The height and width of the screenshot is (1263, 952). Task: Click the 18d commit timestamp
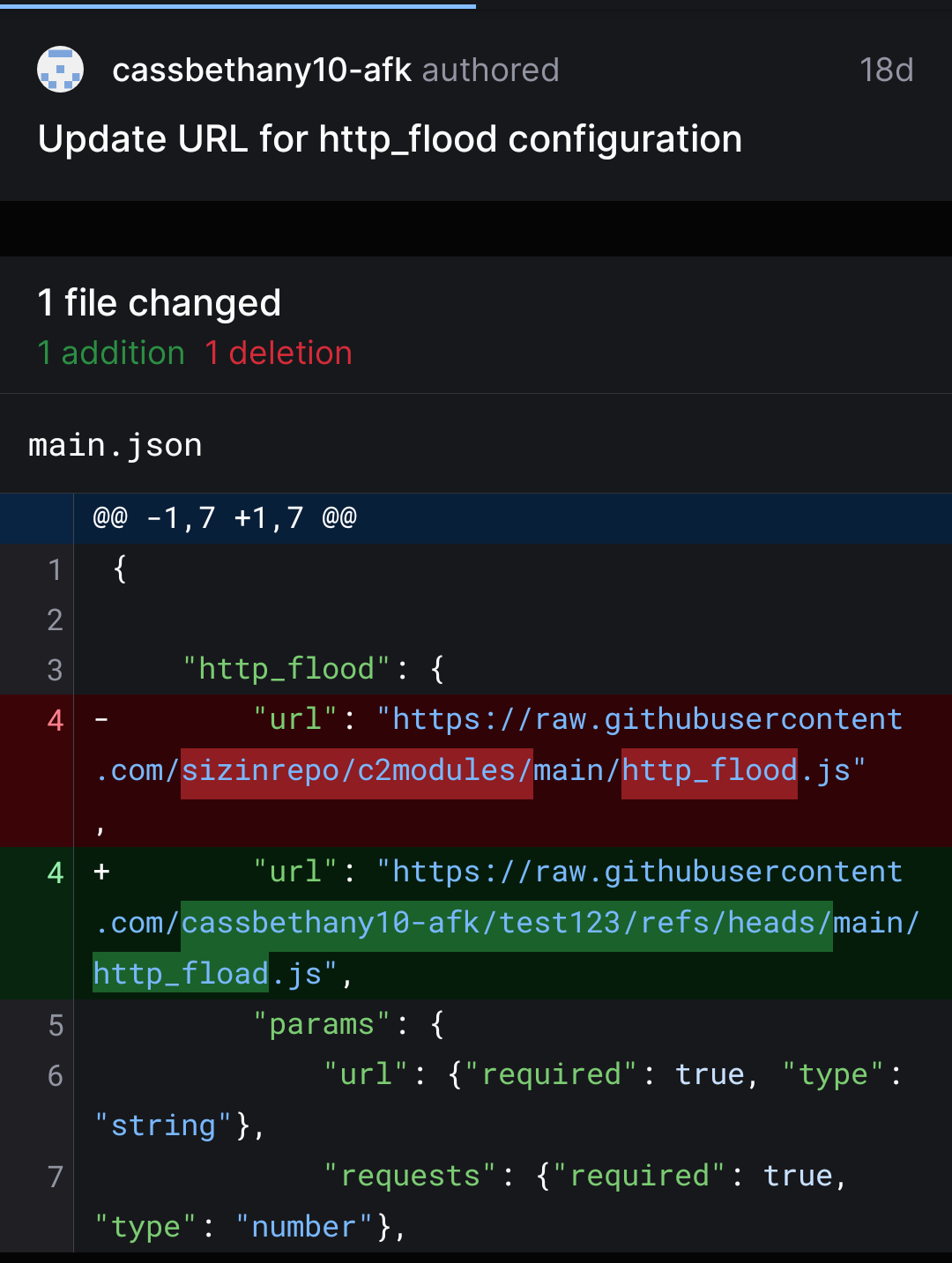point(887,70)
